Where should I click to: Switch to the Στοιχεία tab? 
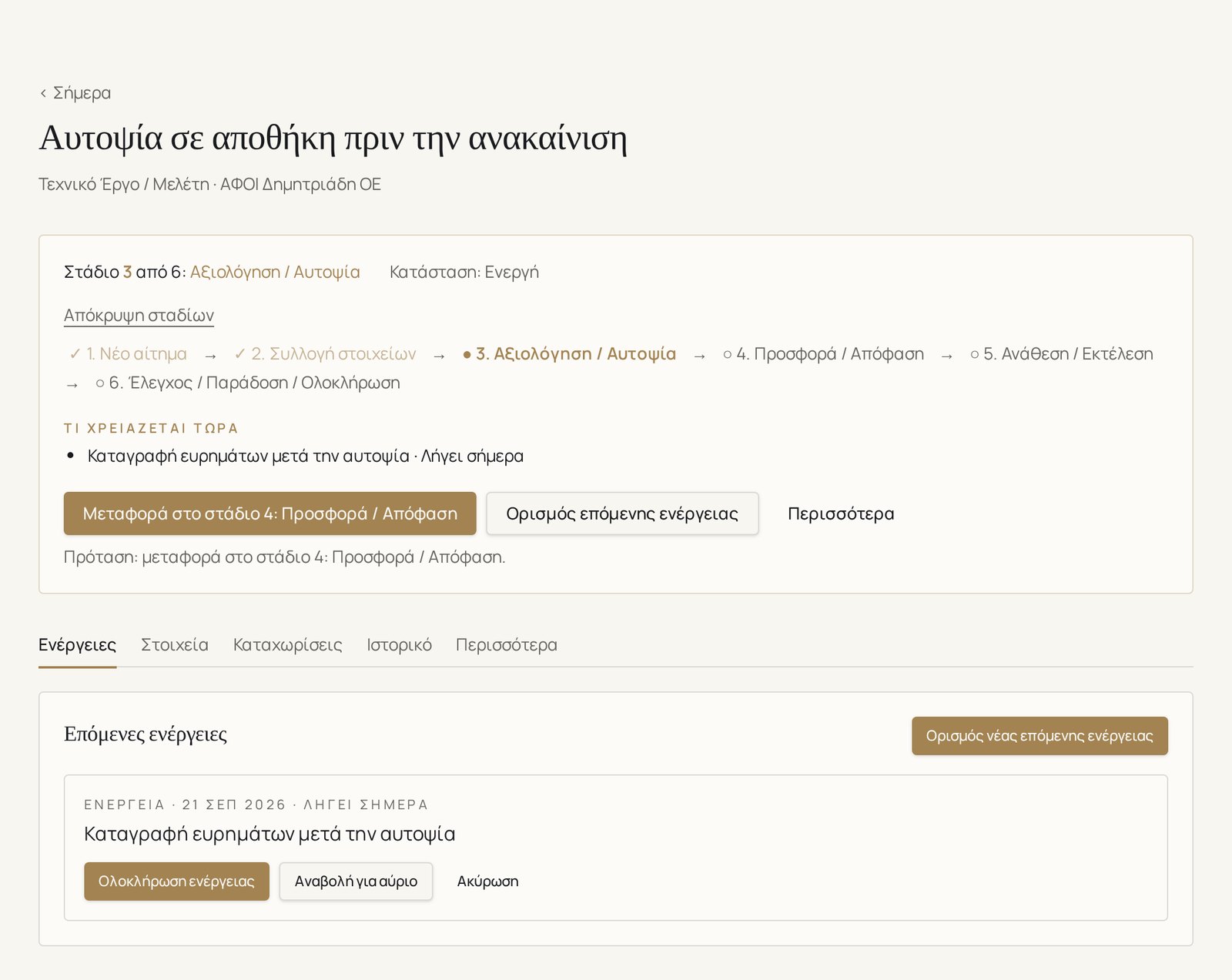(x=175, y=645)
